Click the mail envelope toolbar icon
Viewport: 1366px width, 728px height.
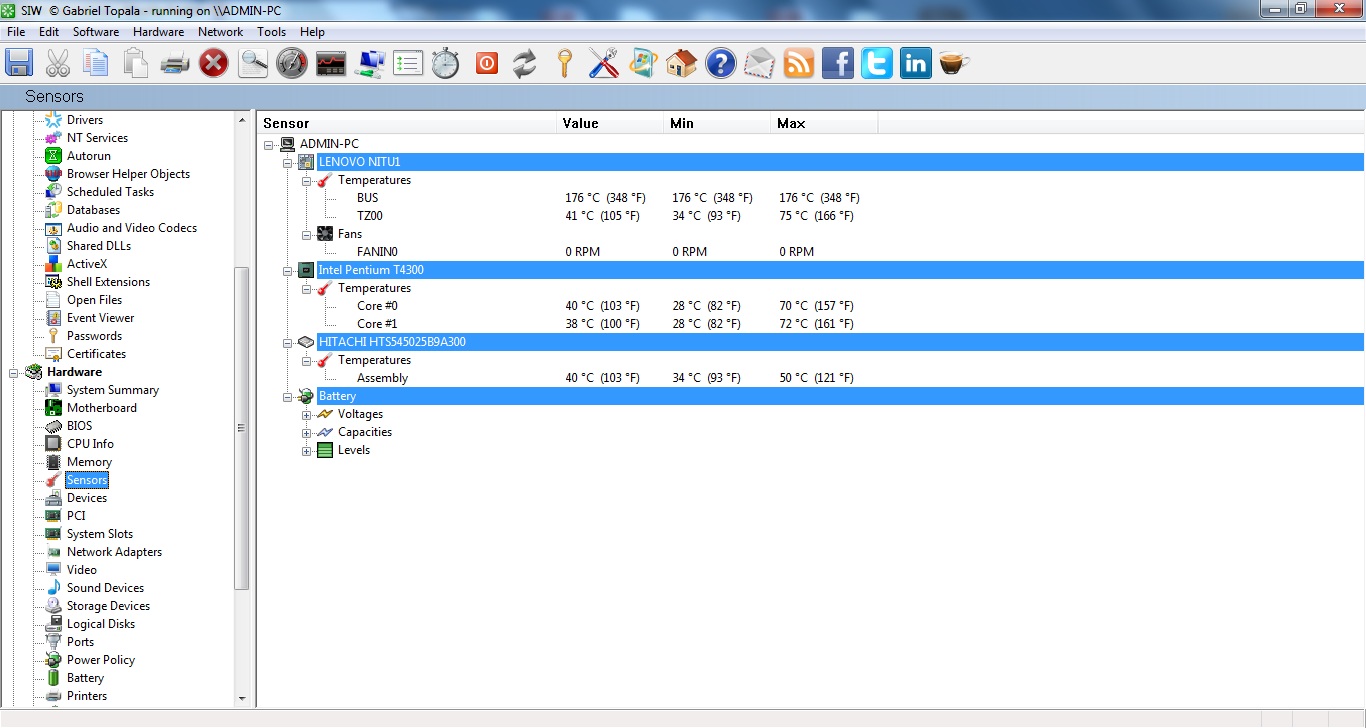coord(759,63)
